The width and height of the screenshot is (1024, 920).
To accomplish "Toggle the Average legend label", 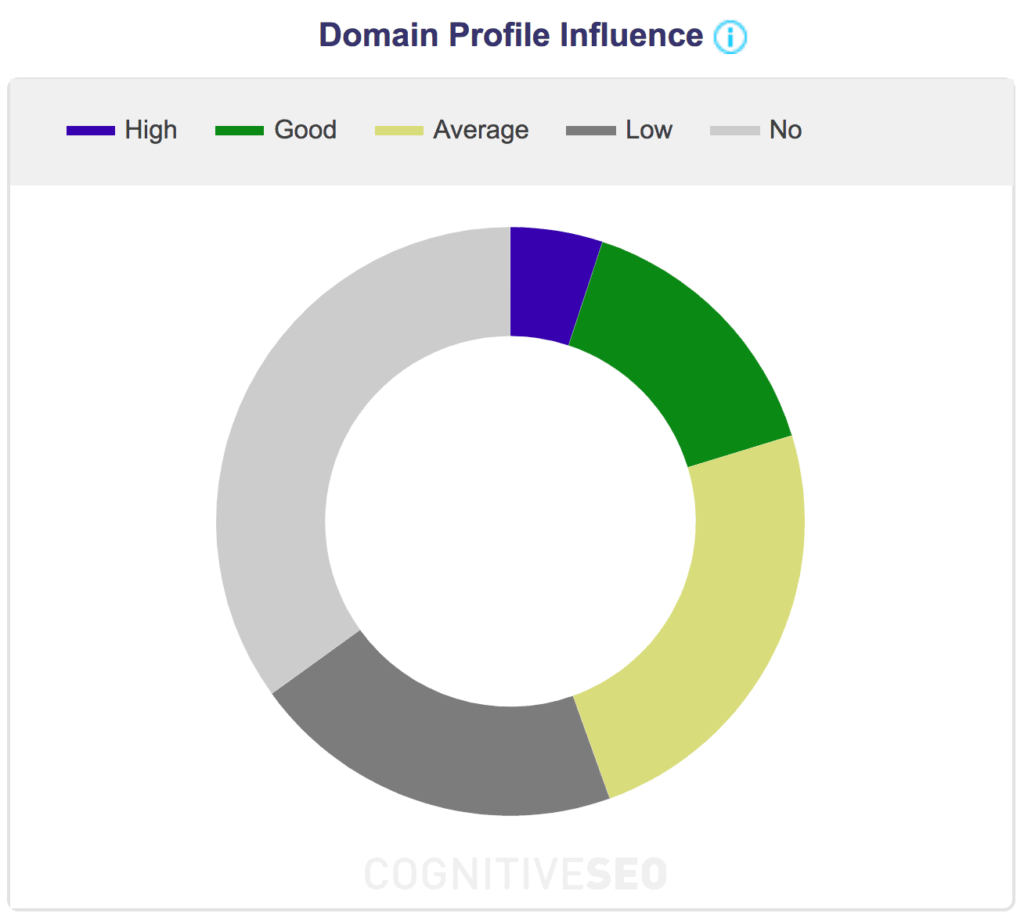I will [x=480, y=130].
